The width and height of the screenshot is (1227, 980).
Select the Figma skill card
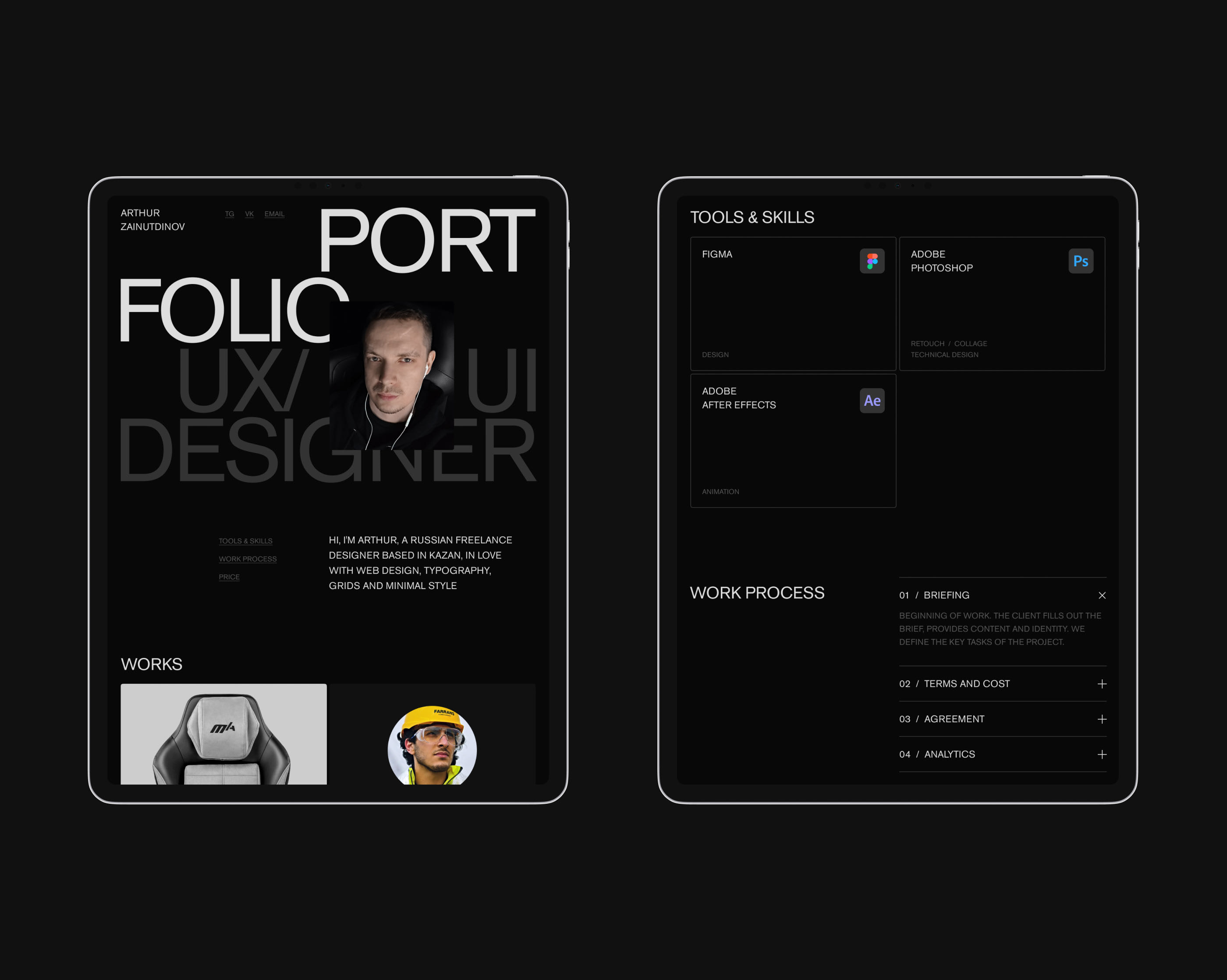pos(792,305)
